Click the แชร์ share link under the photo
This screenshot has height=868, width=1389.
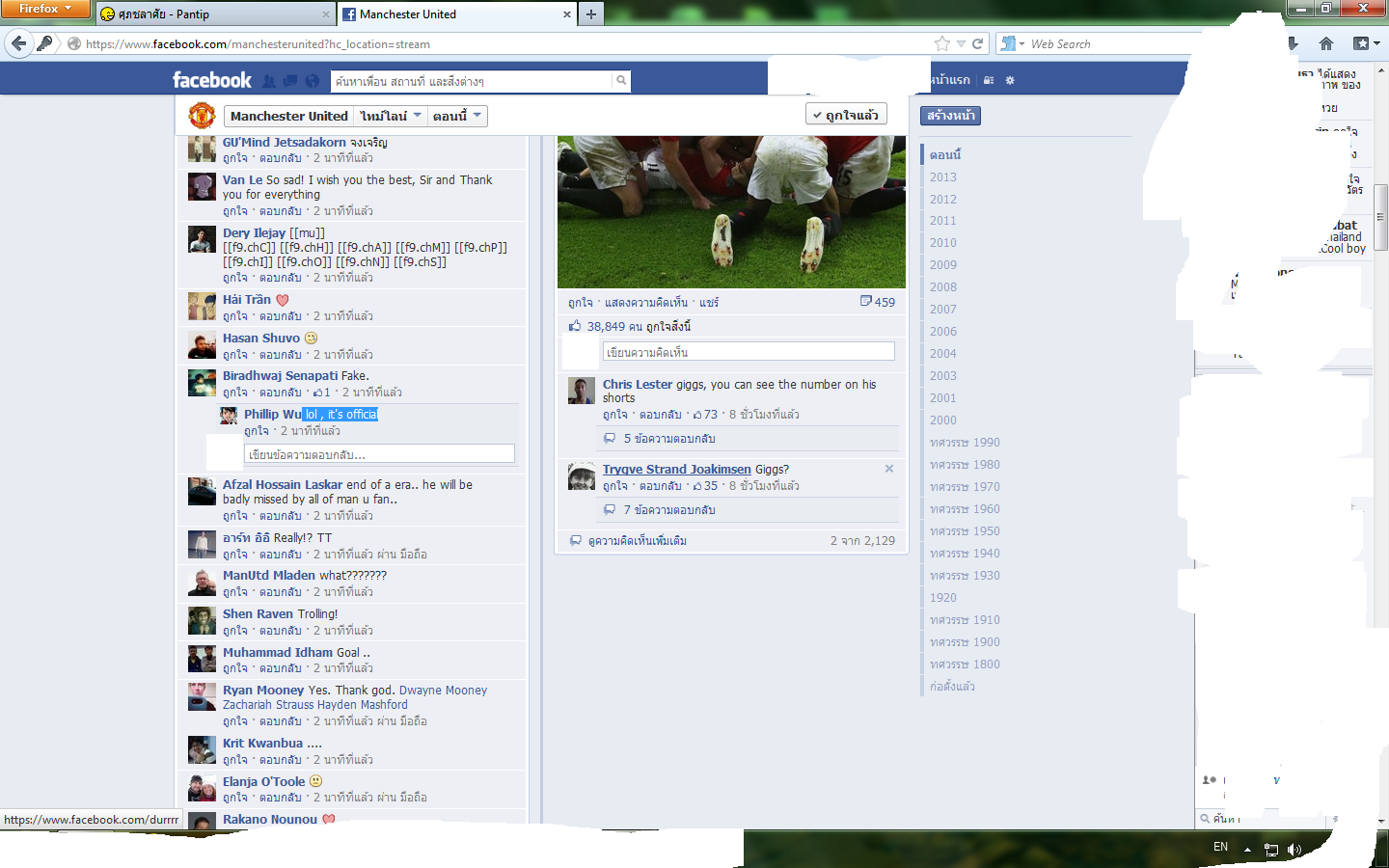pyautogui.click(x=709, y=303)
